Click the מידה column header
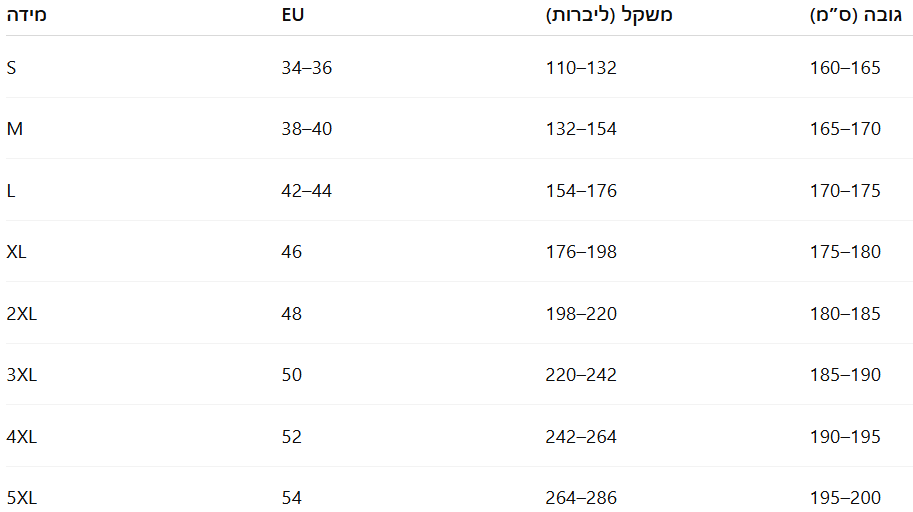Screen dimensions: 913x512 click(27, 16)
